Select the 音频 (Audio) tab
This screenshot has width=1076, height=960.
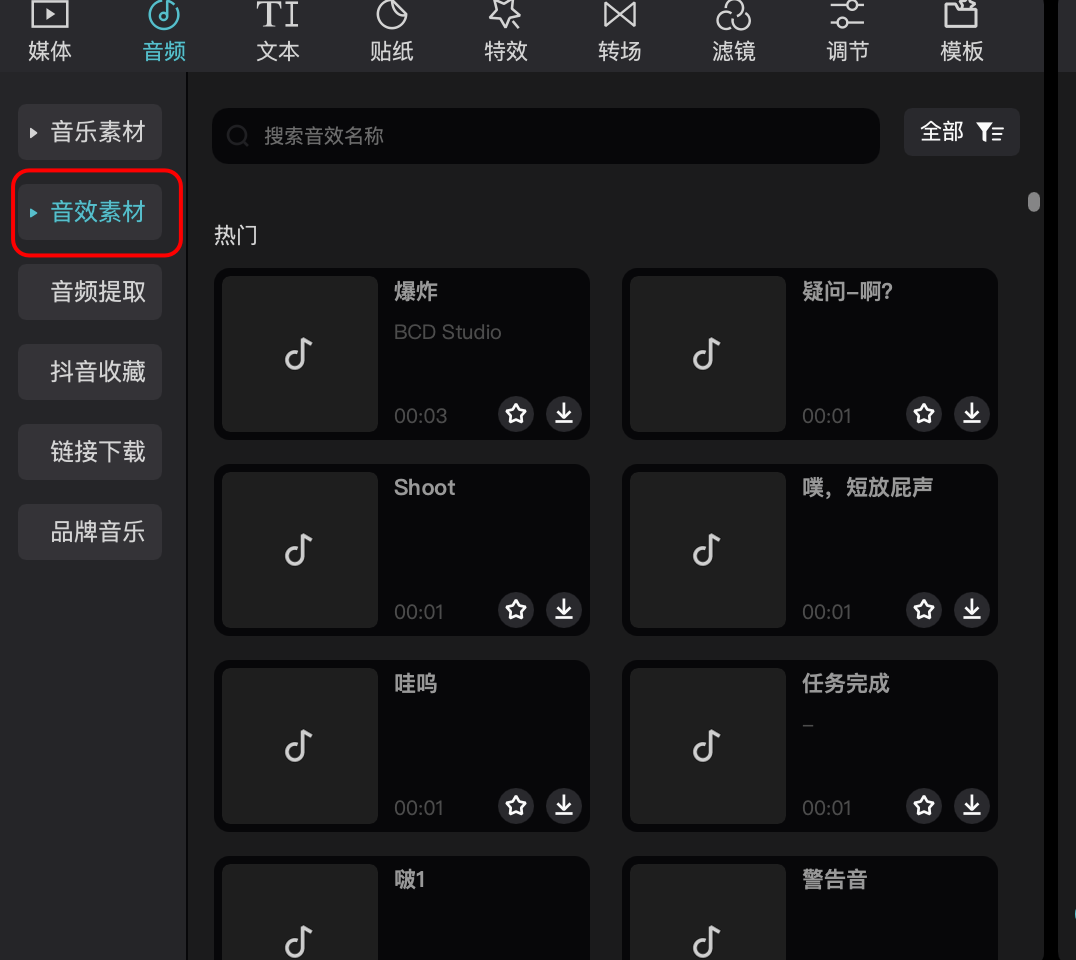pyautogui.click(x=164, y=33)
